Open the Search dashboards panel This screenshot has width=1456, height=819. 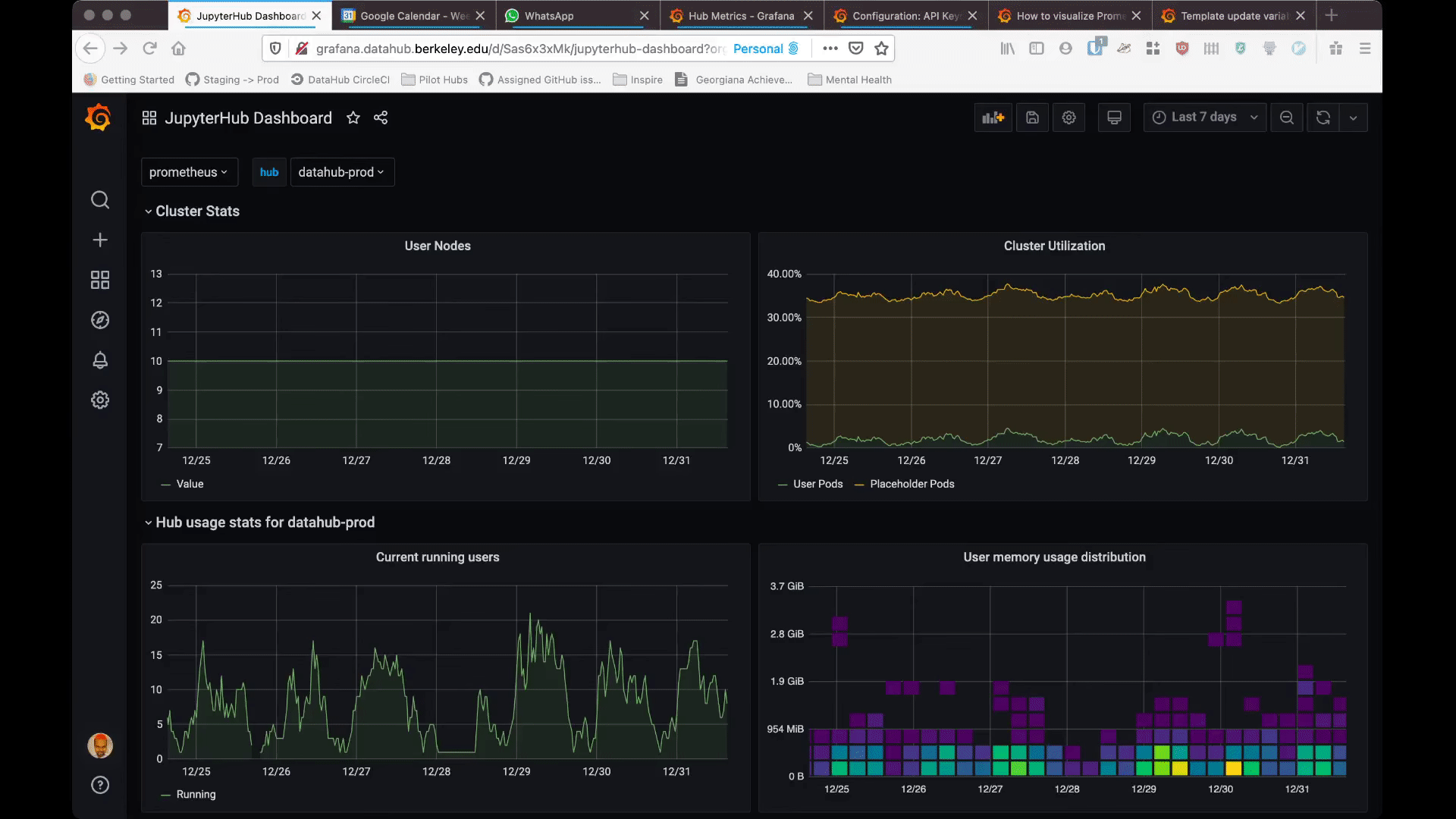(x=99, y=199)
